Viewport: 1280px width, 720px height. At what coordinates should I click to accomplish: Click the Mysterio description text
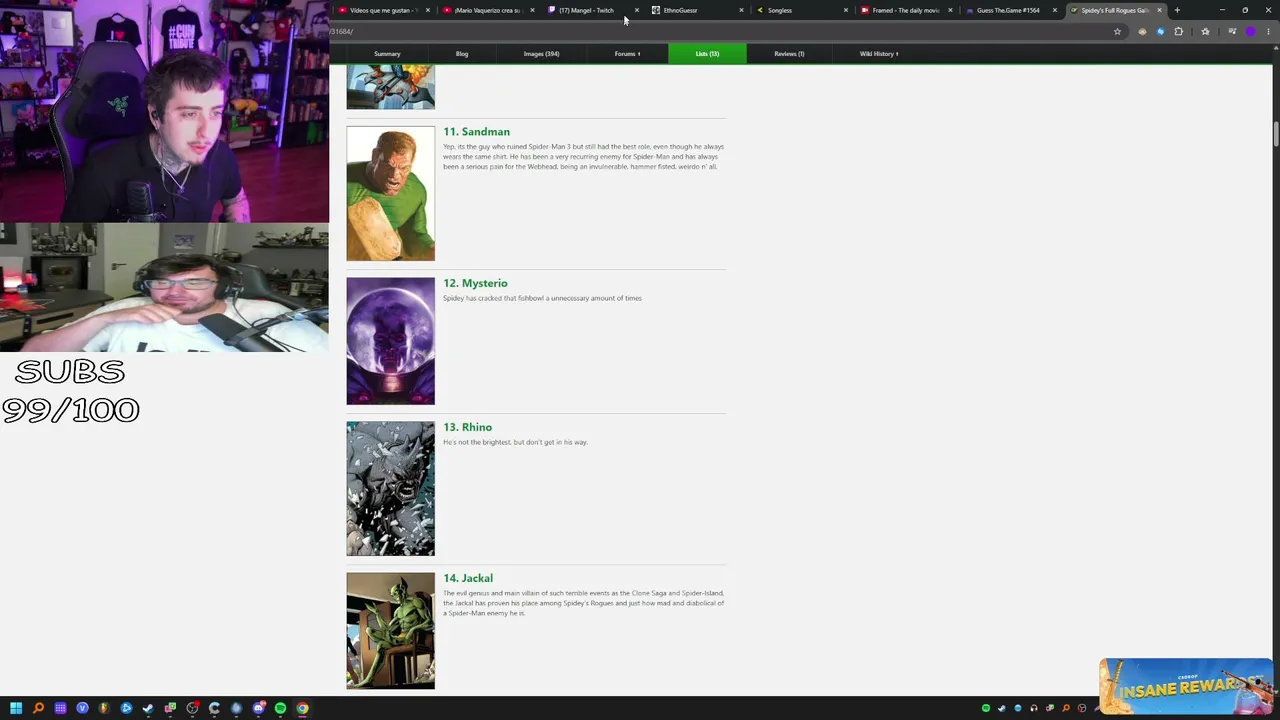point(542,298)
